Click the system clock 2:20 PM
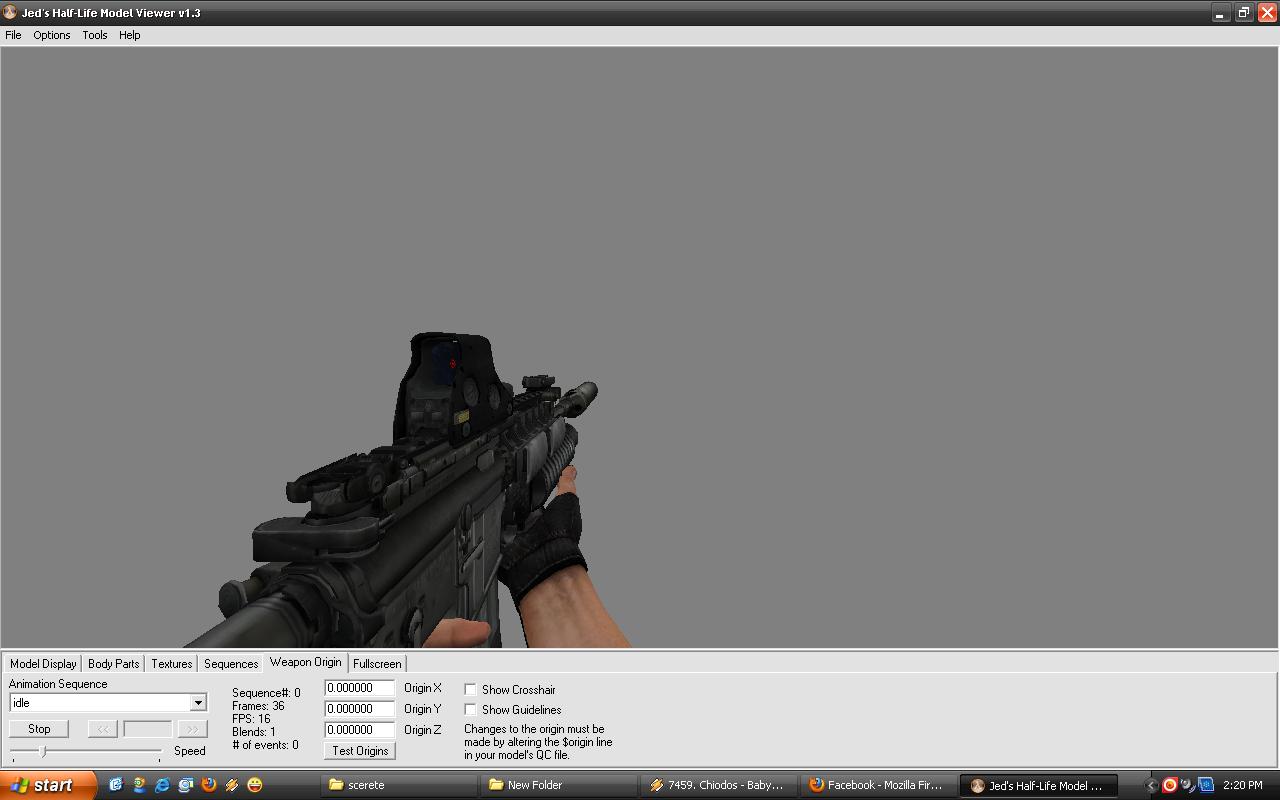The width and height of the screenshot is (1280, 800). point(1243,785)
